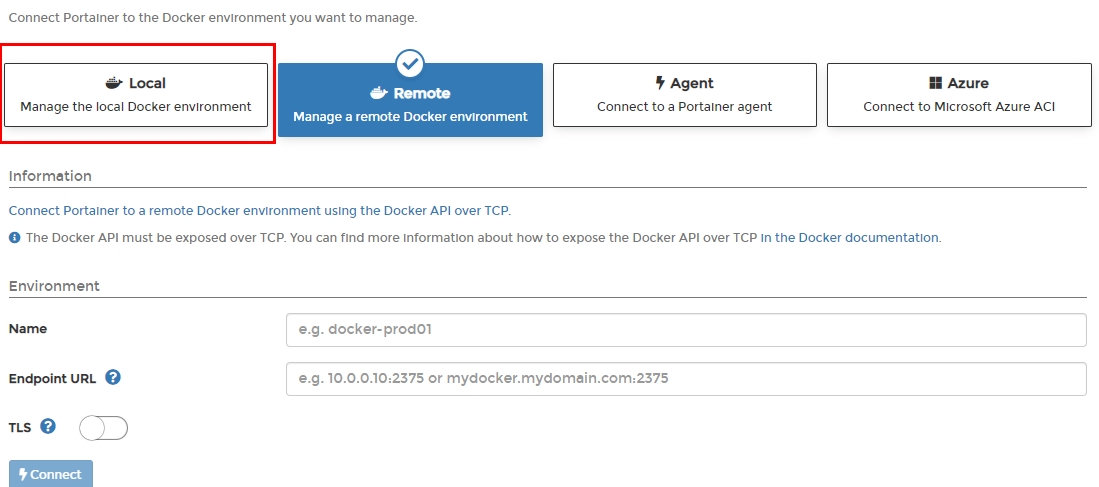The height and width of the screenshot is (487, 1099).
Task: Click the Environment section heading
Action: (x=54, y=286)
